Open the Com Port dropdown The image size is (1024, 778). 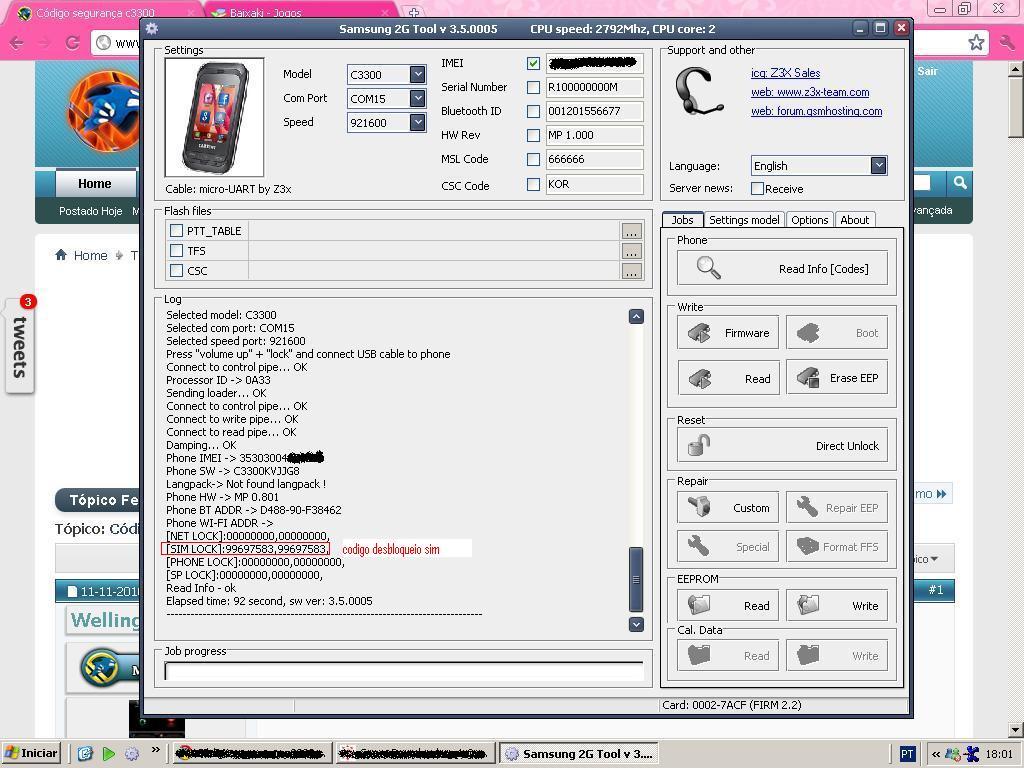[x=417, y=99]
